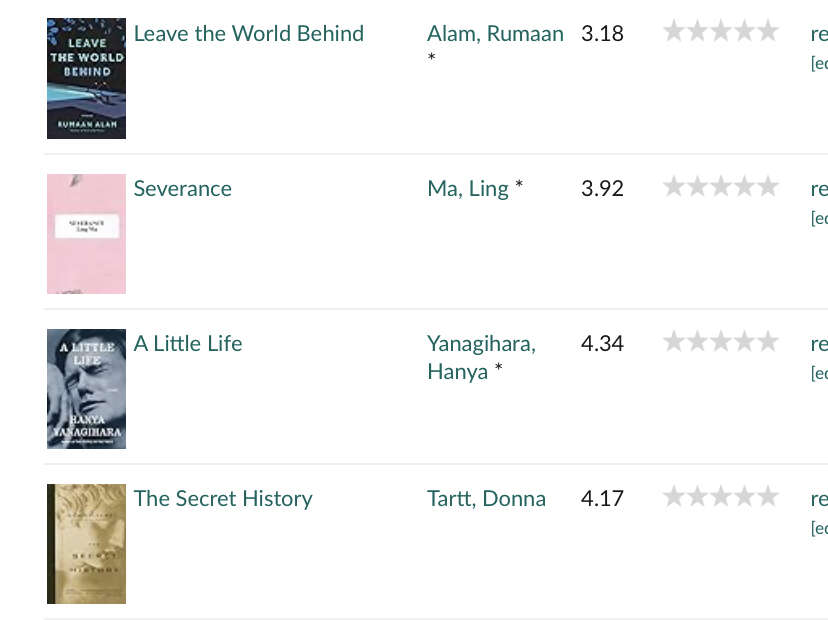View author Alam, Rumaan page
828x620 pixels.
pos(495,34)
